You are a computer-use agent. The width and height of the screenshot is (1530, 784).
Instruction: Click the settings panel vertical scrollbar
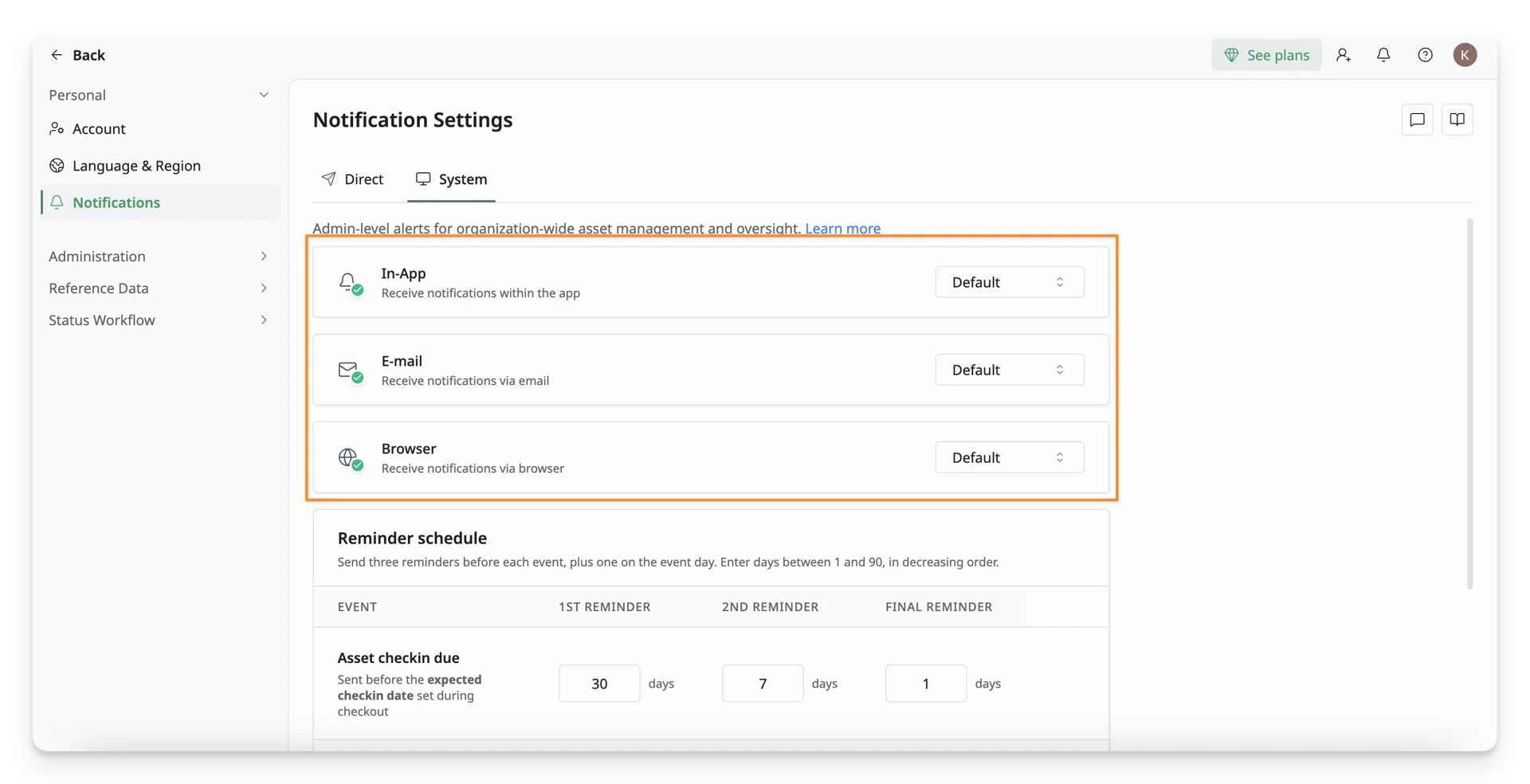1469,404
